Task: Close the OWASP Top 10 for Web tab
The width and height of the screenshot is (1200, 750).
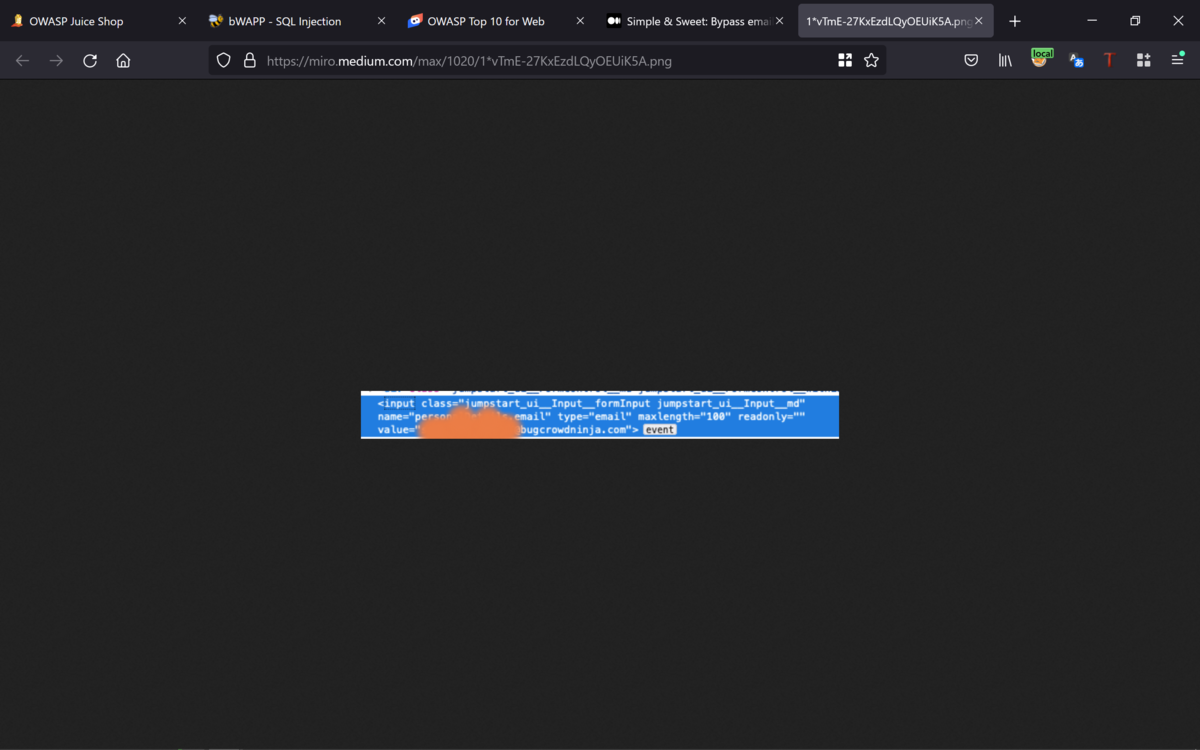Action: [580, 21]
